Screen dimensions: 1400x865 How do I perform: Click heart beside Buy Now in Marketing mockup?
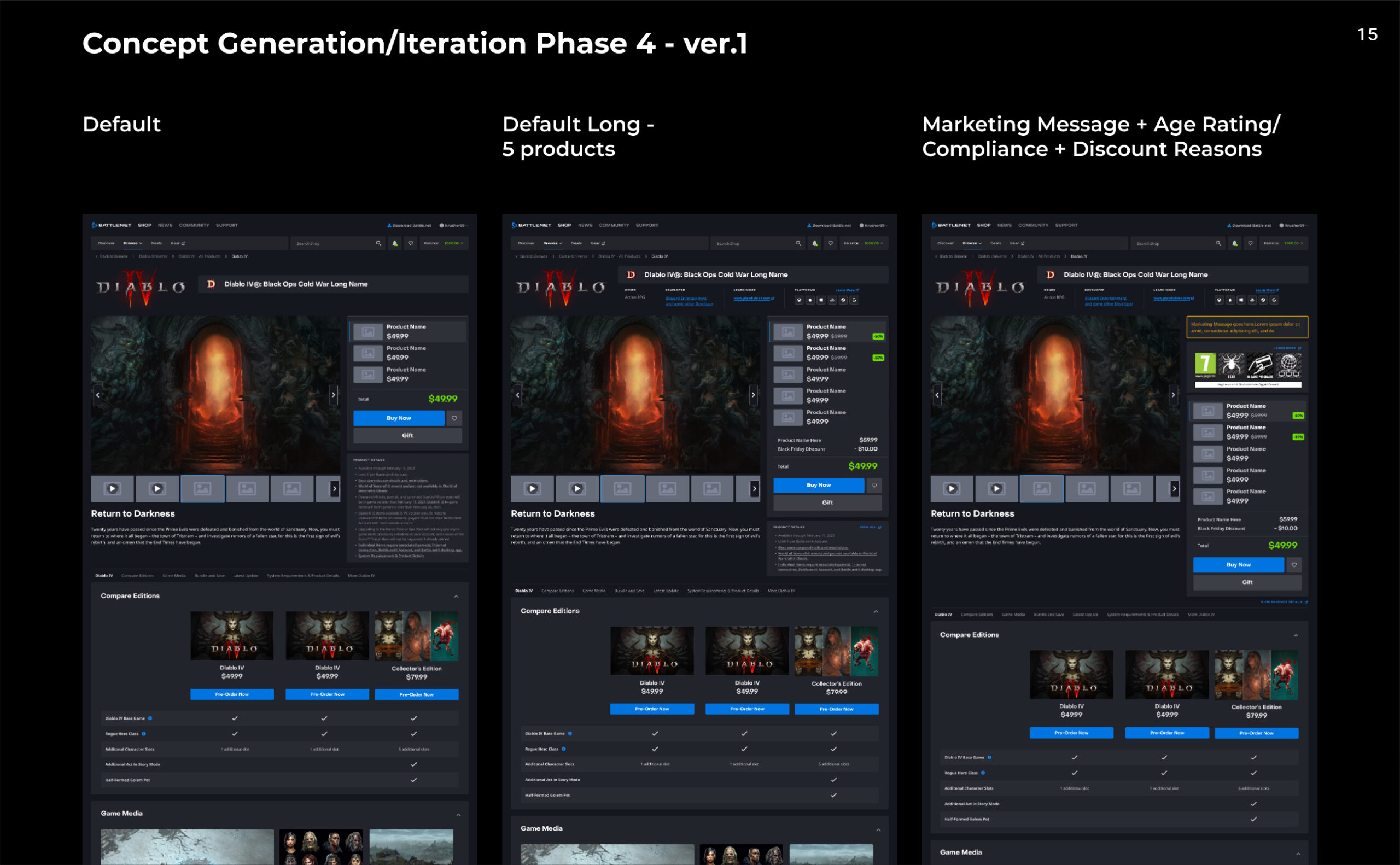point(1294,565)
